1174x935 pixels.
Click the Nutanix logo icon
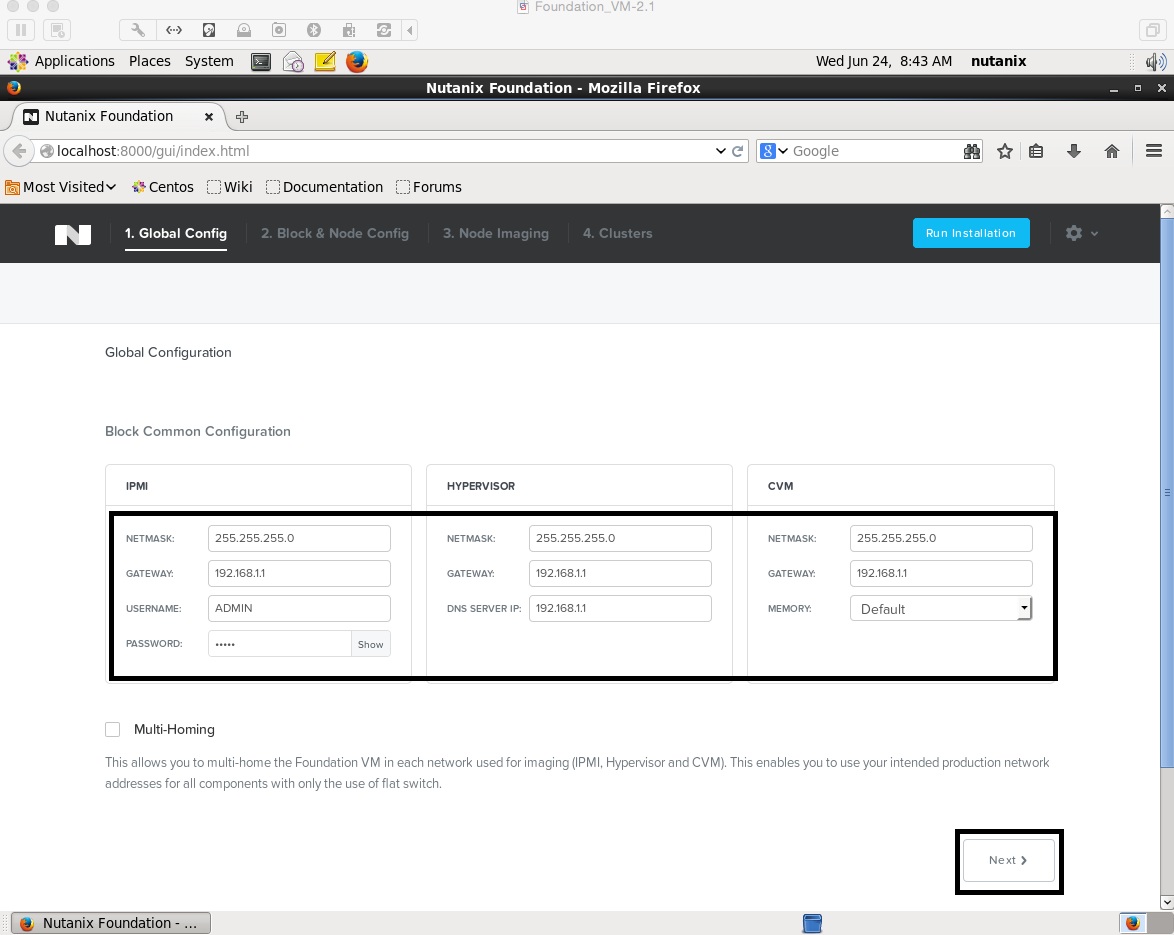point(73,234)
